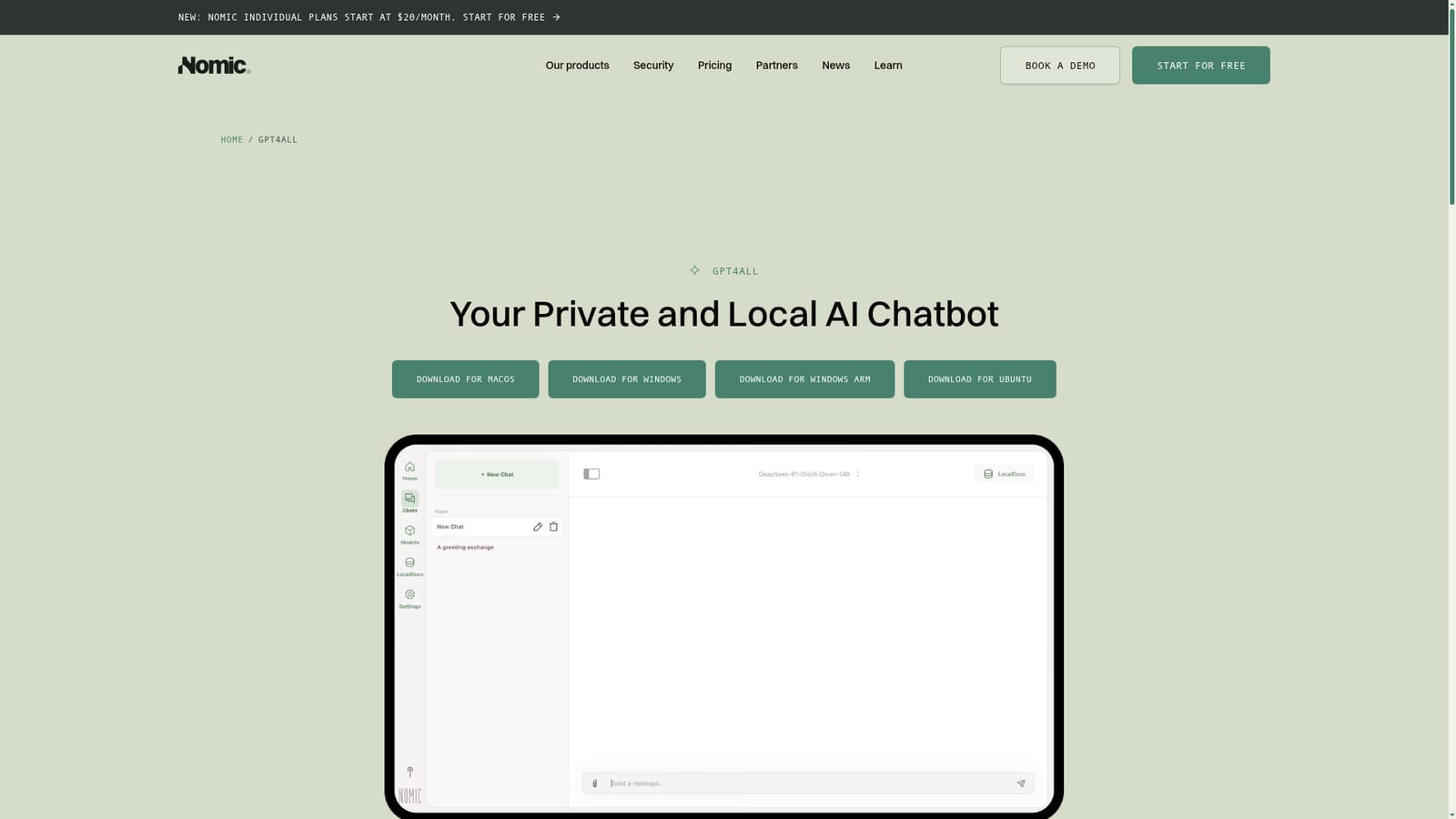This screenshot has width=1456, height=819.
Task: Click Download for Windows button
Action: point(627,379)
